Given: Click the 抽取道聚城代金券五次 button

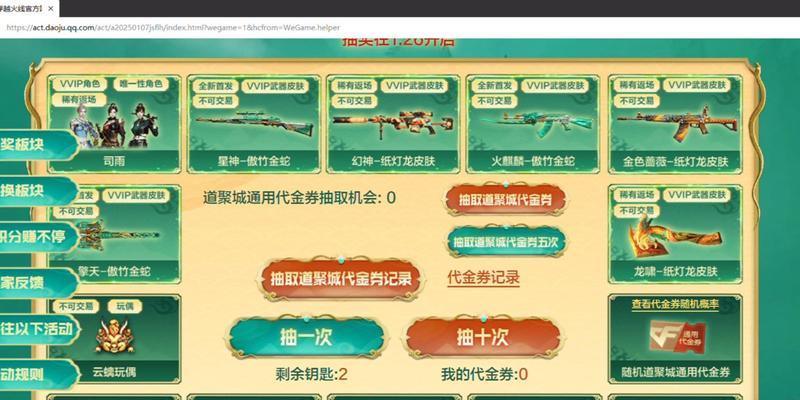Looking at the screenshot, I should pos(507,241).
